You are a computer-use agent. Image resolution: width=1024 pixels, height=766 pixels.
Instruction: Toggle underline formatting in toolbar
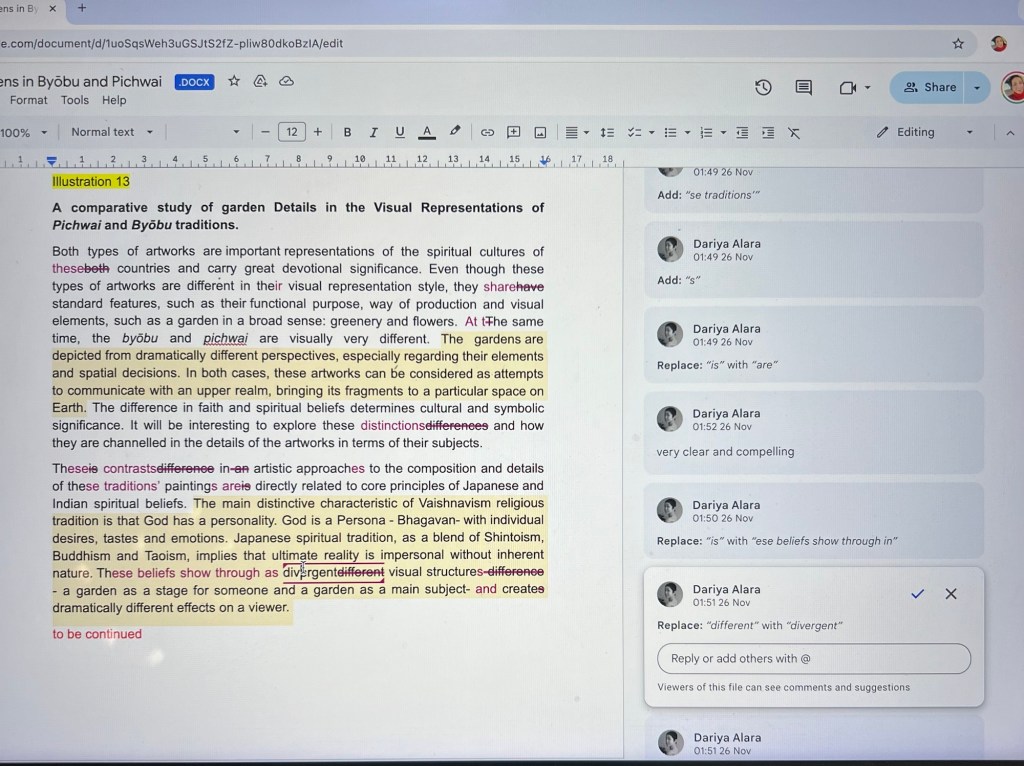(400, 132)
